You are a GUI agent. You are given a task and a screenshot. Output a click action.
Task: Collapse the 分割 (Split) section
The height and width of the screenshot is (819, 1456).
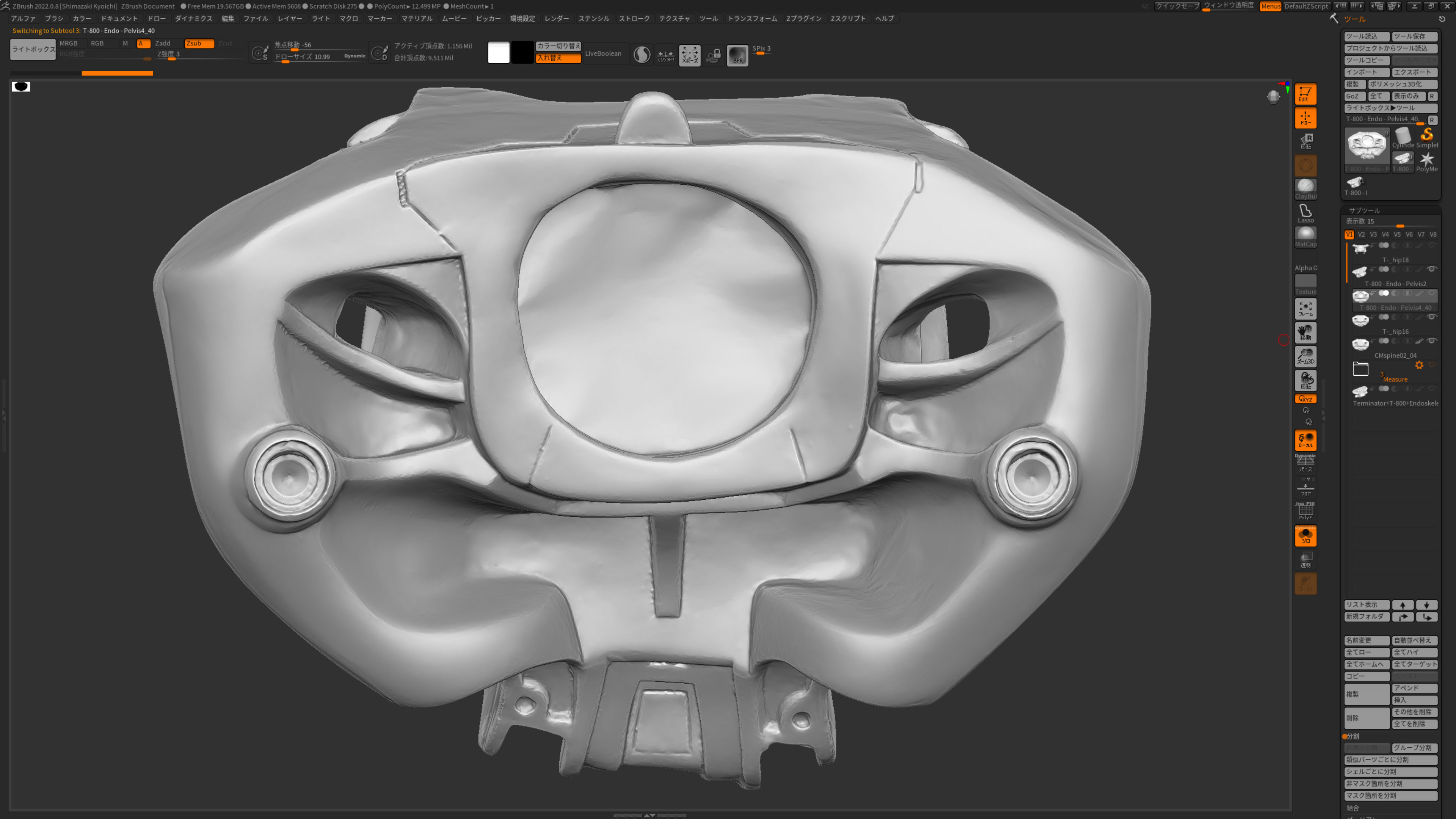[x=1352, y=736]
